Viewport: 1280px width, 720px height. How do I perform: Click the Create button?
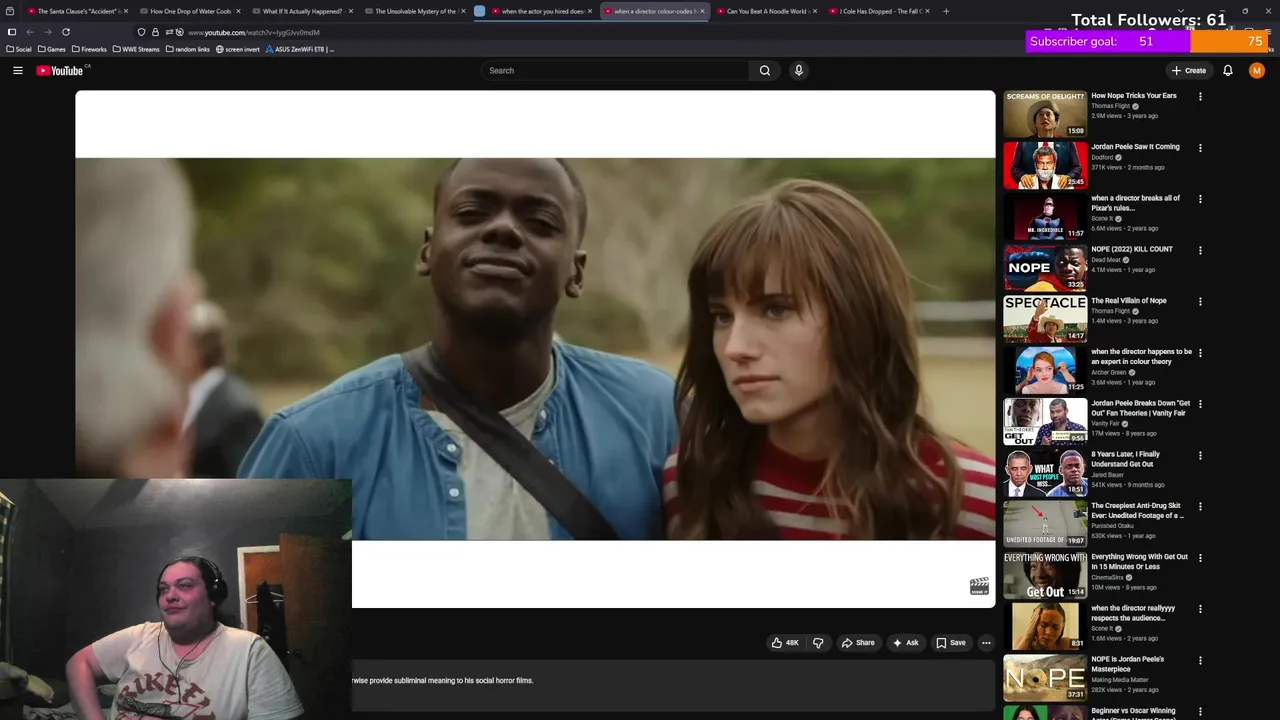[x=1189, y=70]
